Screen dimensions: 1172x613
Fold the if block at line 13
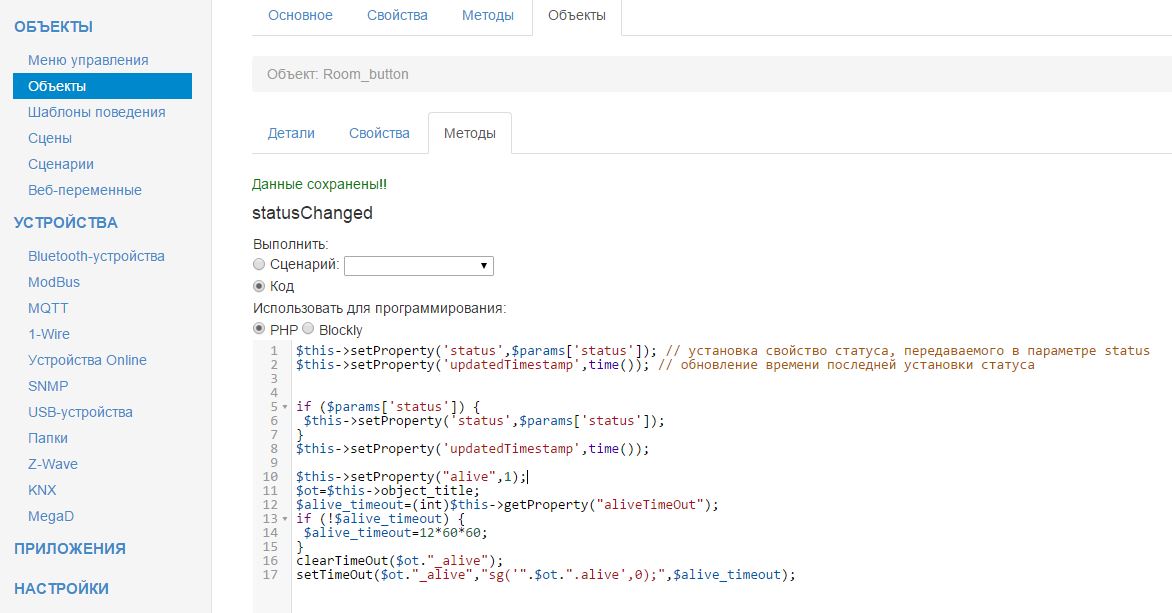click(x=286, y=519)
